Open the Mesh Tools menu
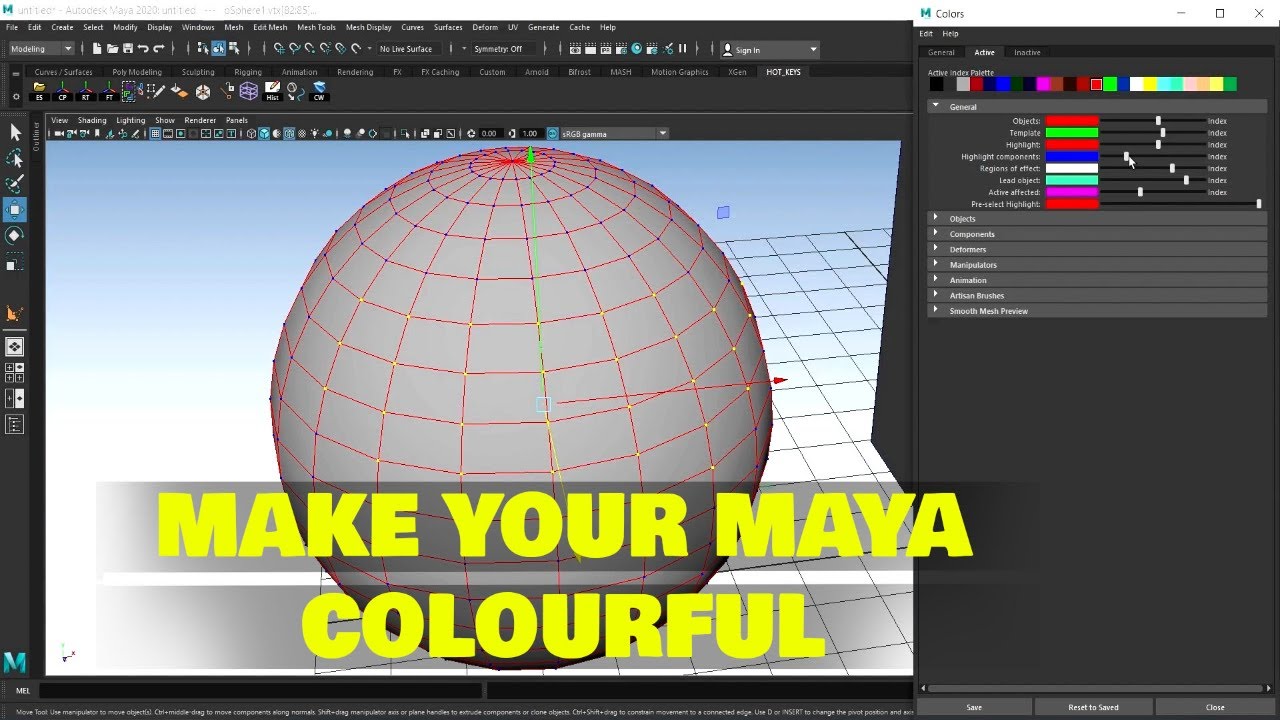Image resolution: width=1280 pixels, height=720 pixels. 316,27
